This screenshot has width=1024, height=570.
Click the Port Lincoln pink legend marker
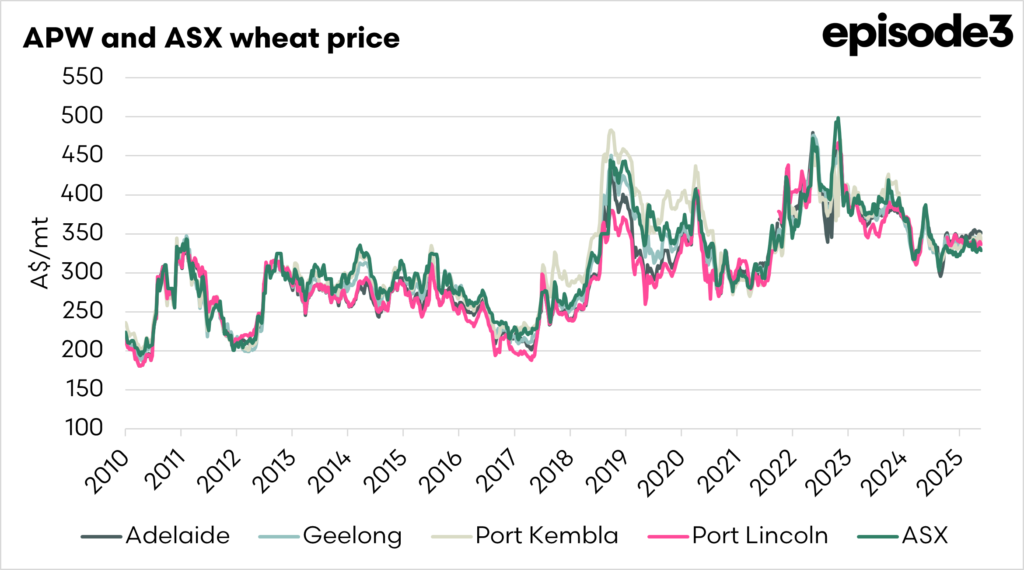(669, 536)
